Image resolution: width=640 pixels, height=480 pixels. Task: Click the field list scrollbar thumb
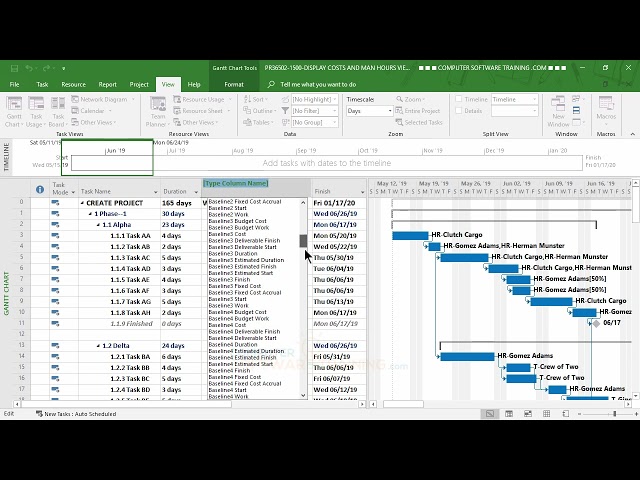coord(303,241)
